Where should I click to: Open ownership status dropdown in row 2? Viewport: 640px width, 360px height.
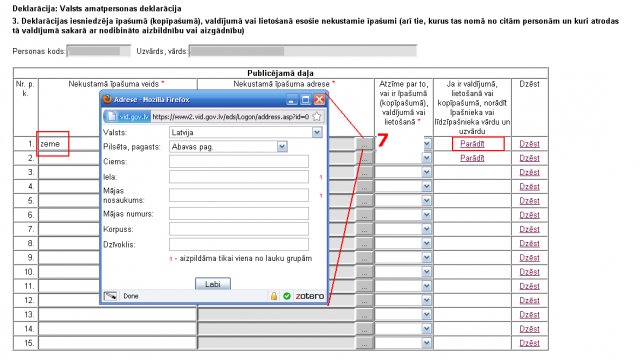click(427, 158)
